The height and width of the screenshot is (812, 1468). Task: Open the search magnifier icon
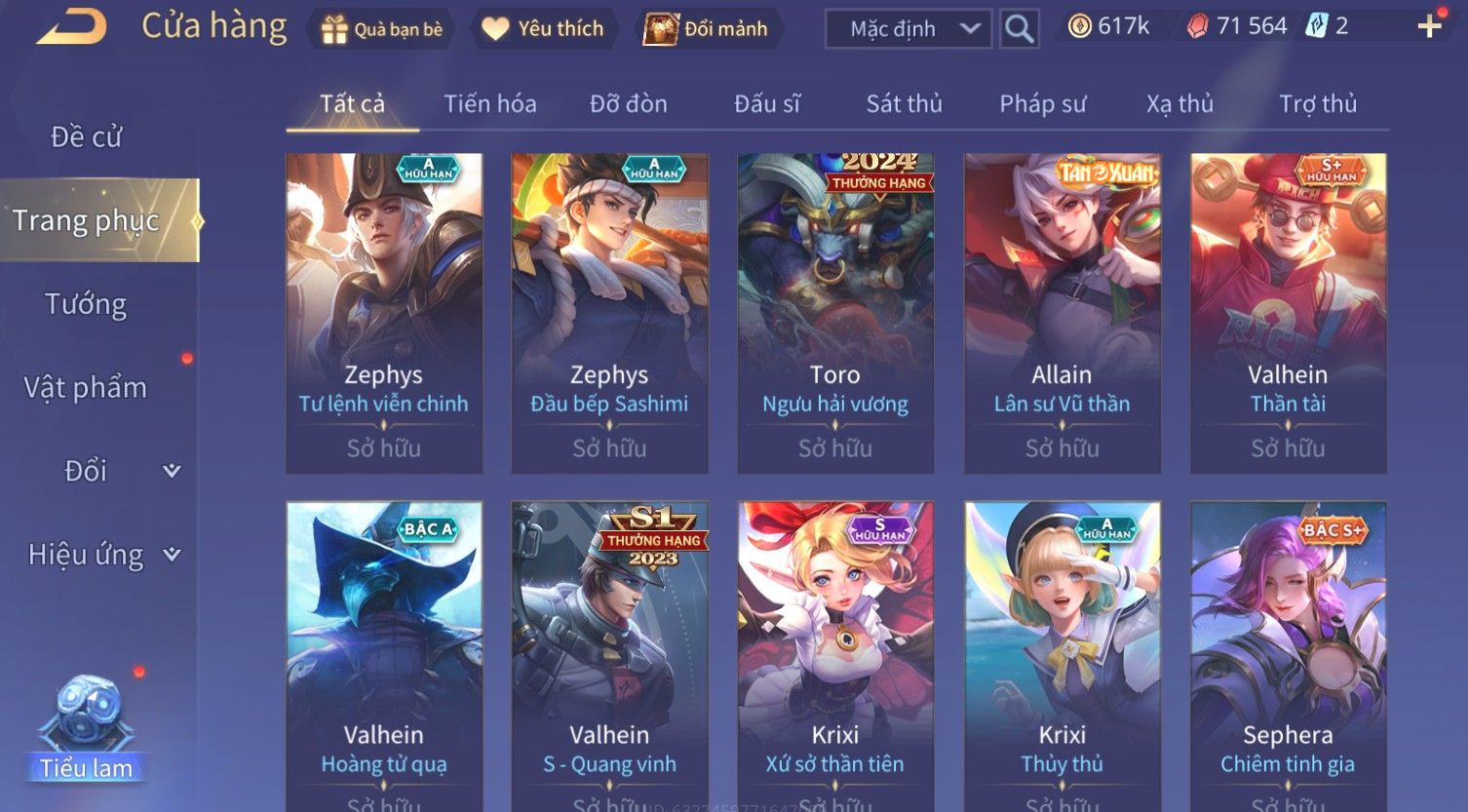pos(1019,28)
